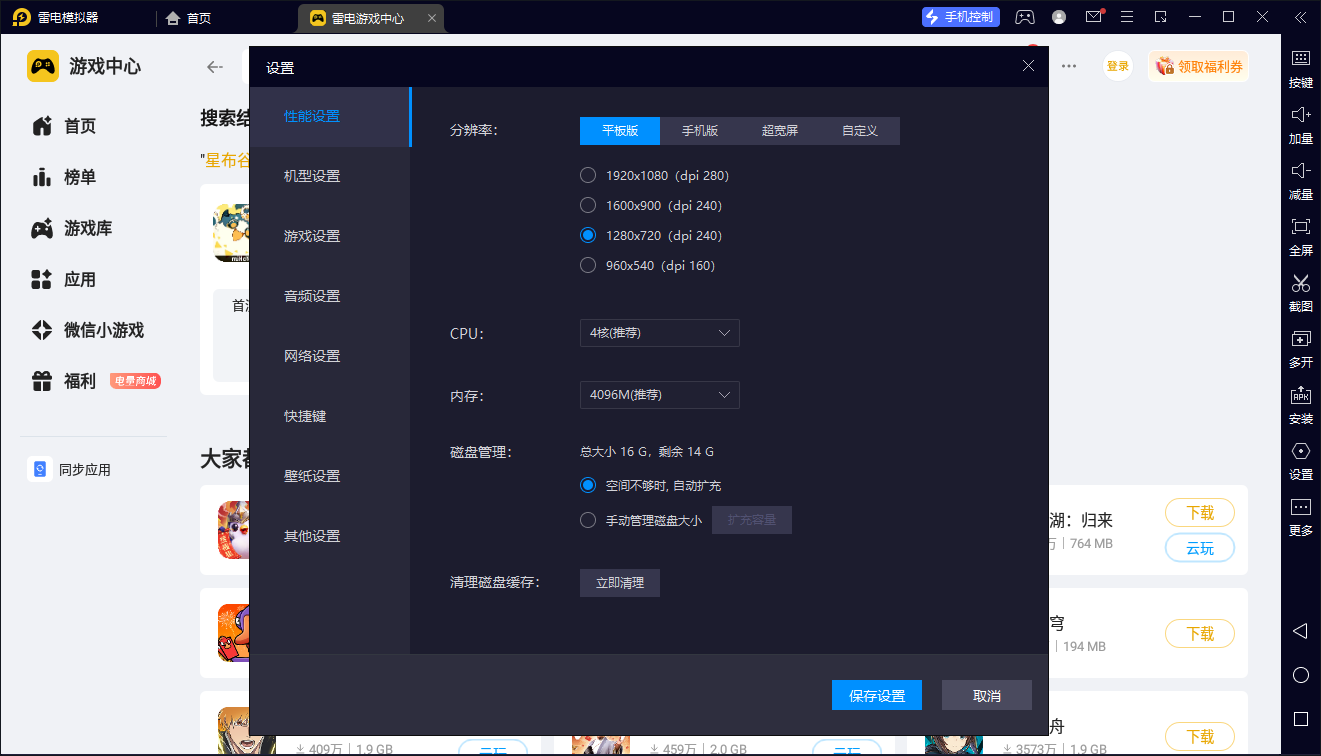This screenshot has width=1321, height=756.
Task: Click the 扩充容量 button
Action: pos(752,520)
